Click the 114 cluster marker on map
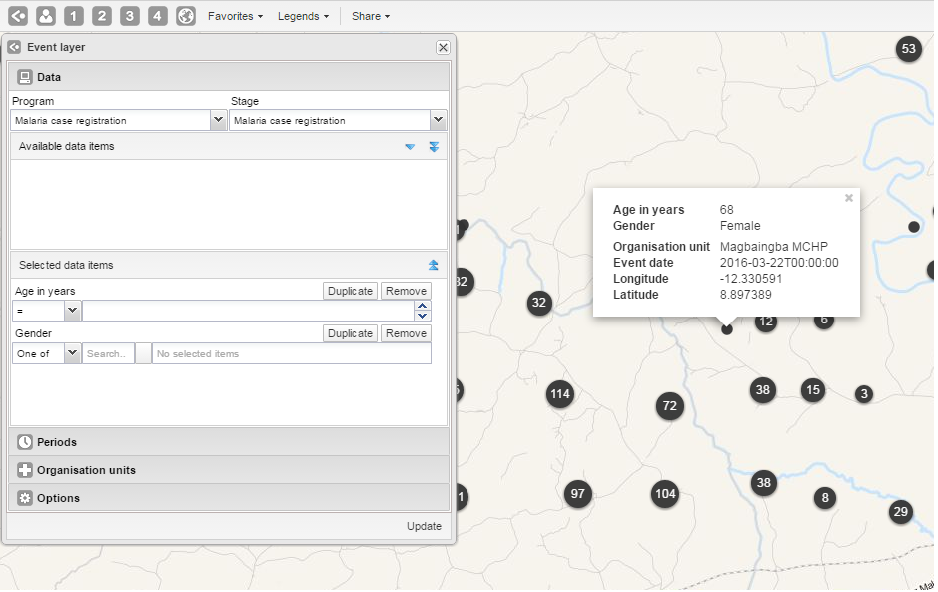938x592 pixels. (x=560, y=394)
